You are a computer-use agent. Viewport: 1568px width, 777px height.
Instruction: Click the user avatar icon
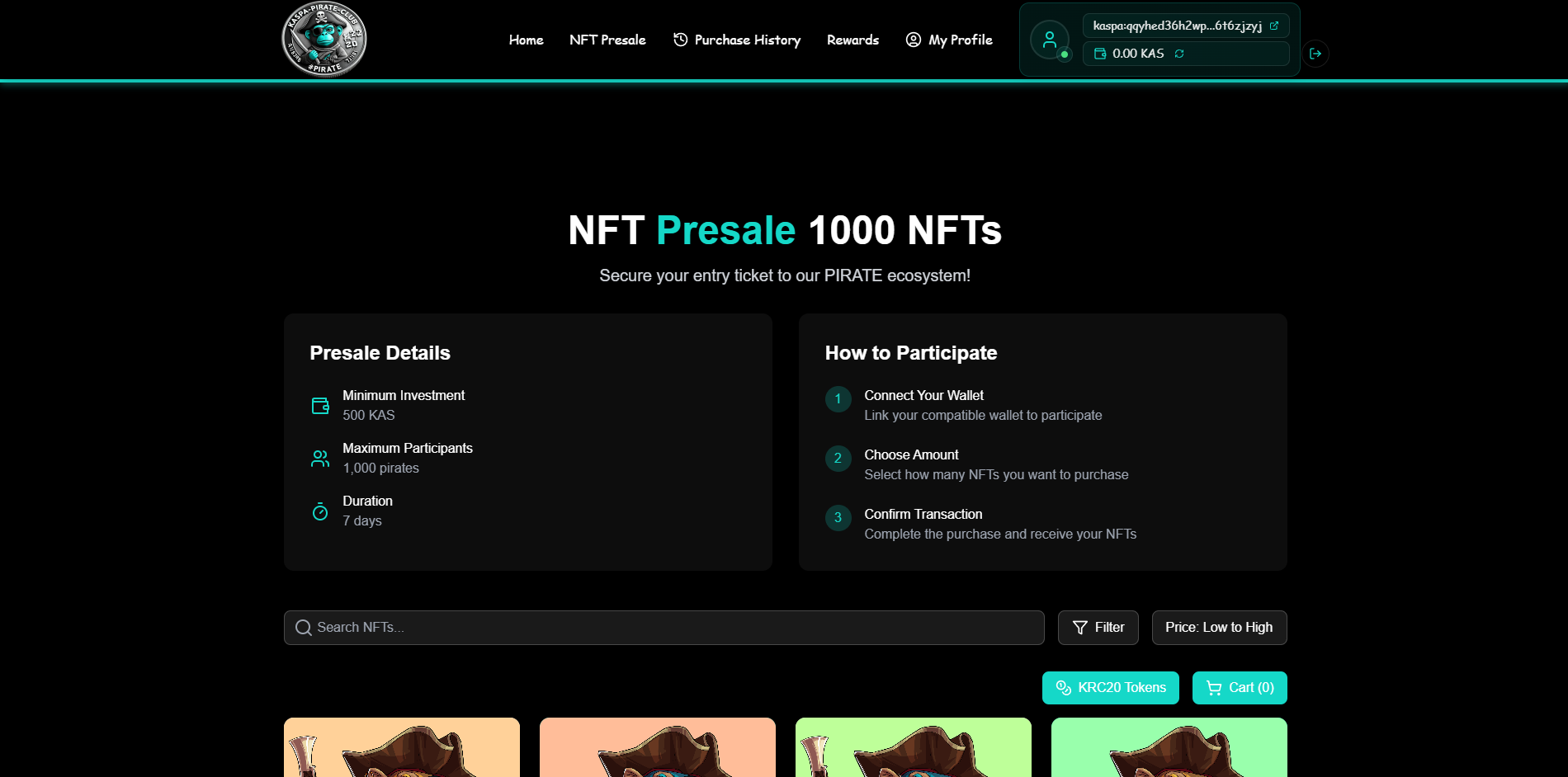(x=1049, y=40)
